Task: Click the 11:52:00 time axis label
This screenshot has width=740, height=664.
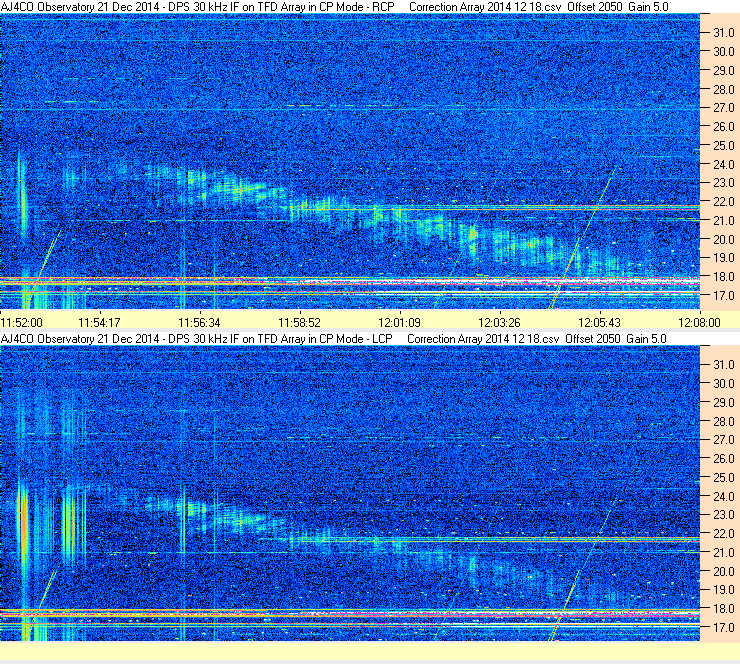Action: coord(22,323)
